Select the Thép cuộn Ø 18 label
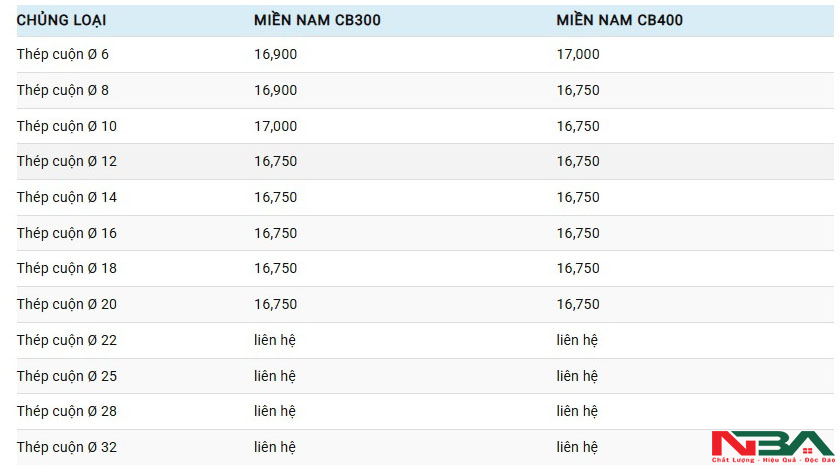The width and height of the screenshot is (840, 468). pyautogui.click(x=67, y=268)
